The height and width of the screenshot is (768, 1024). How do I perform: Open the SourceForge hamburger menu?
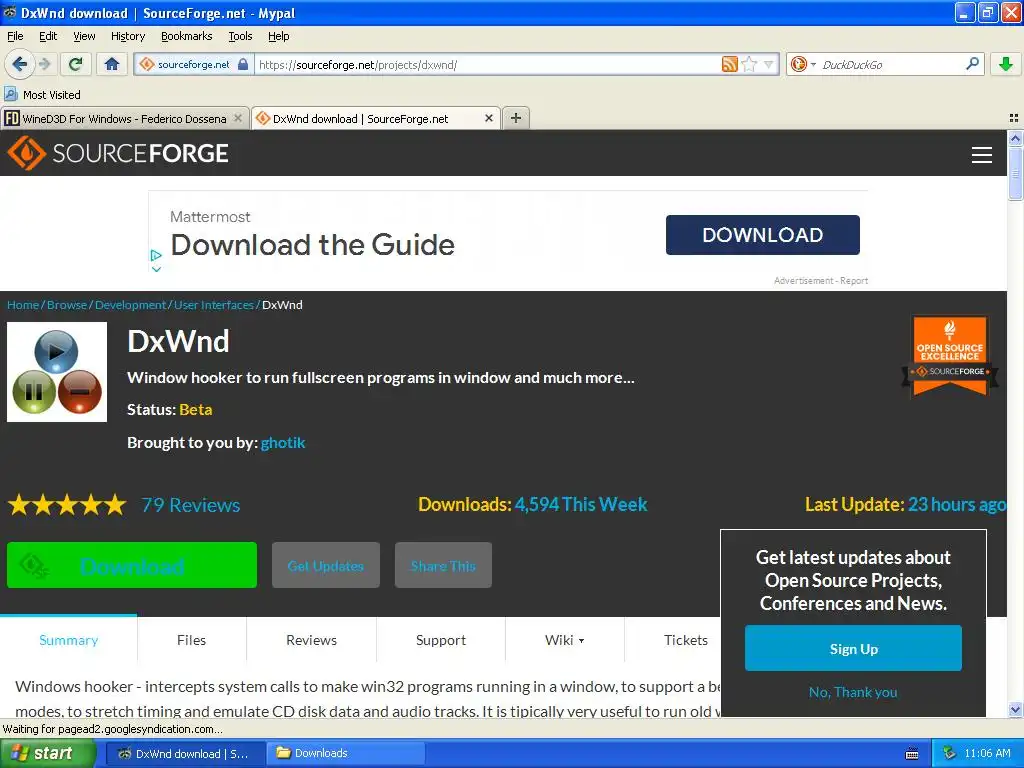point(982,155)
